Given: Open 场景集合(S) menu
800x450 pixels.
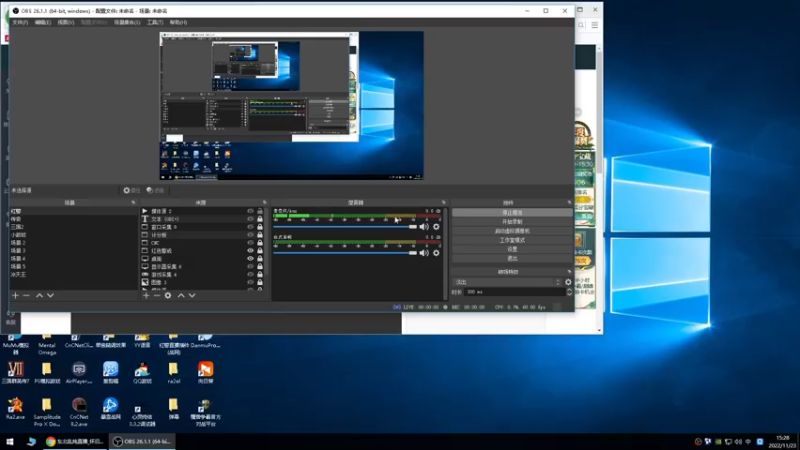Looking at the screenshot, I should coord(127,22).
